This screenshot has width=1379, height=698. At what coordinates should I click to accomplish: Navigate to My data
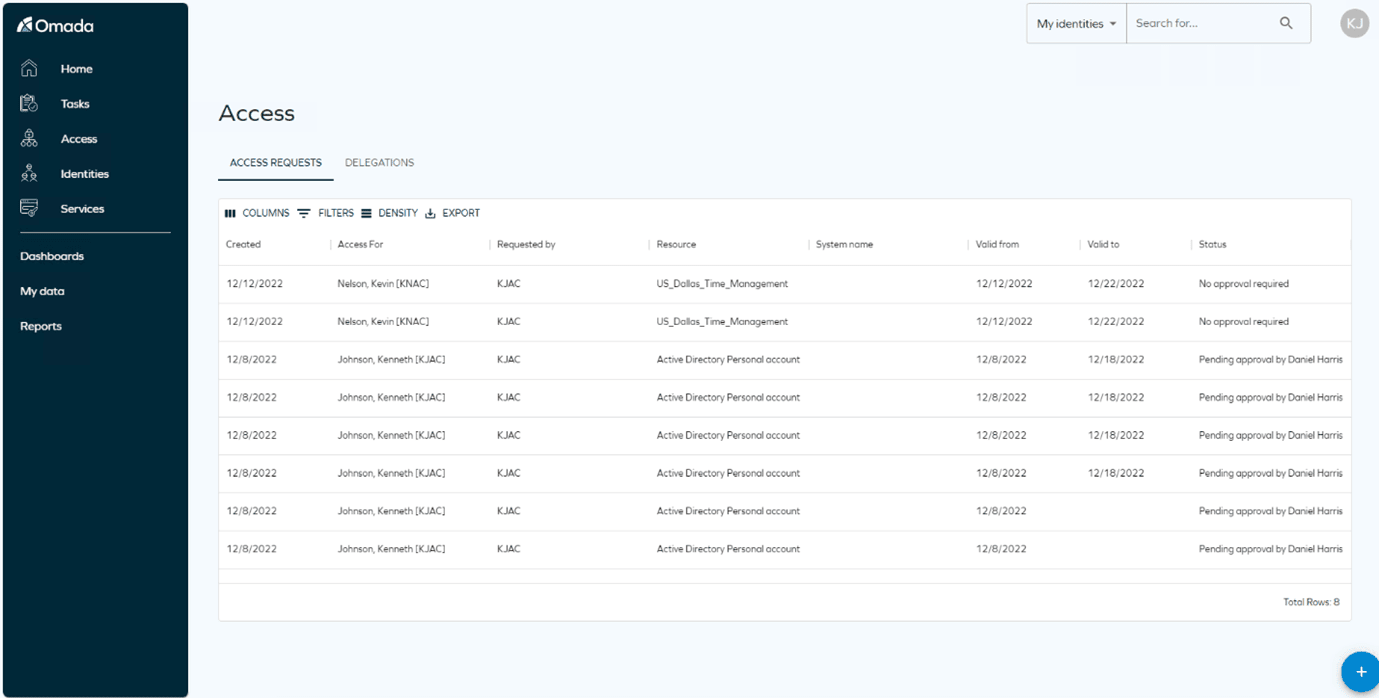tap(41, 291)
